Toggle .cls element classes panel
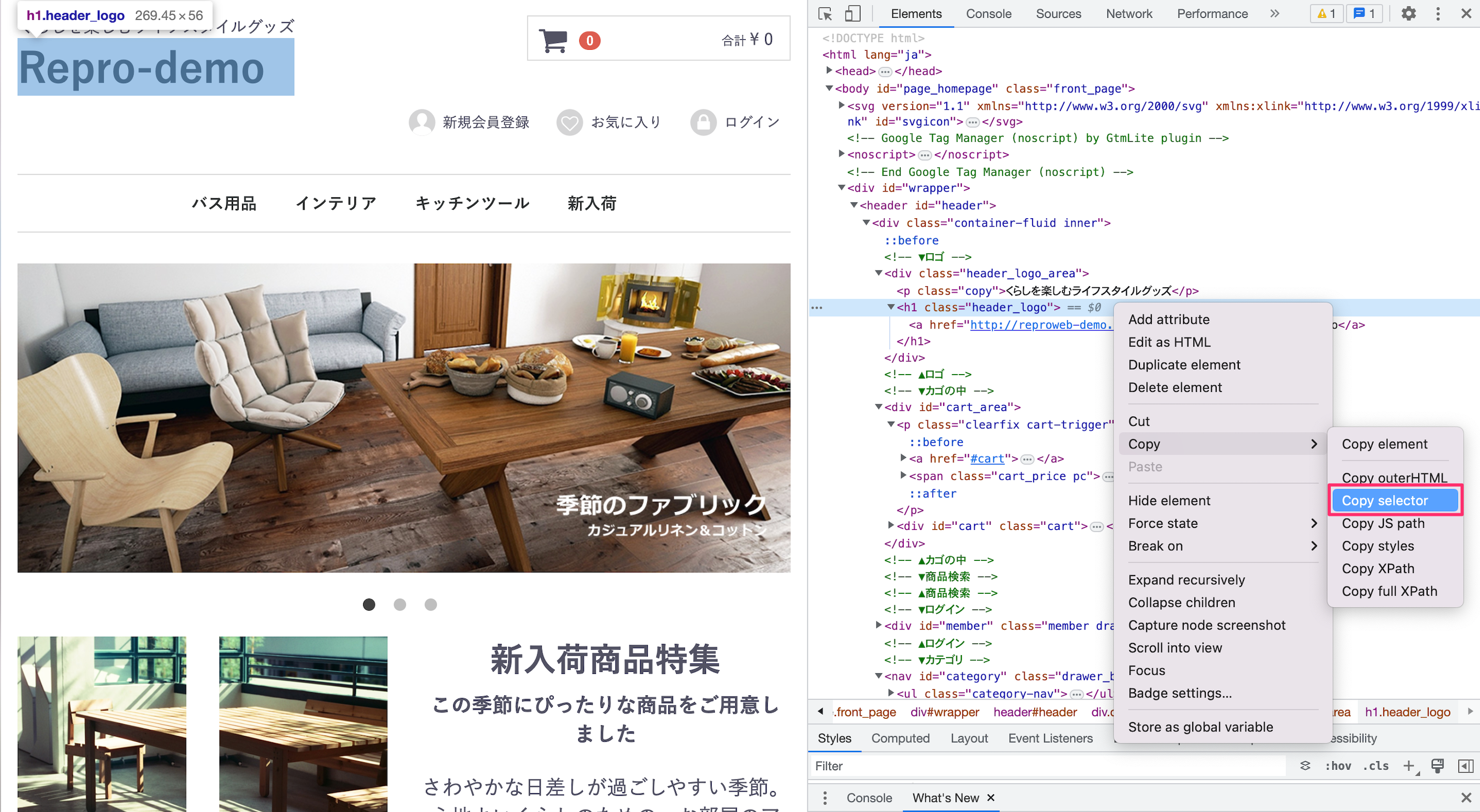 tap(1376, 766)
